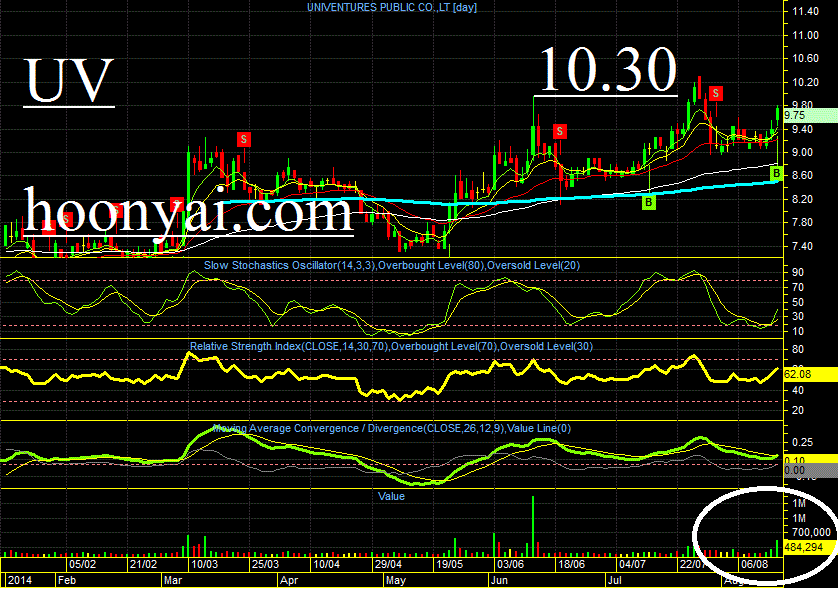Select the red S sell marker in late July
The width and height of the screenshot is (838, 594).
point(716,94)
